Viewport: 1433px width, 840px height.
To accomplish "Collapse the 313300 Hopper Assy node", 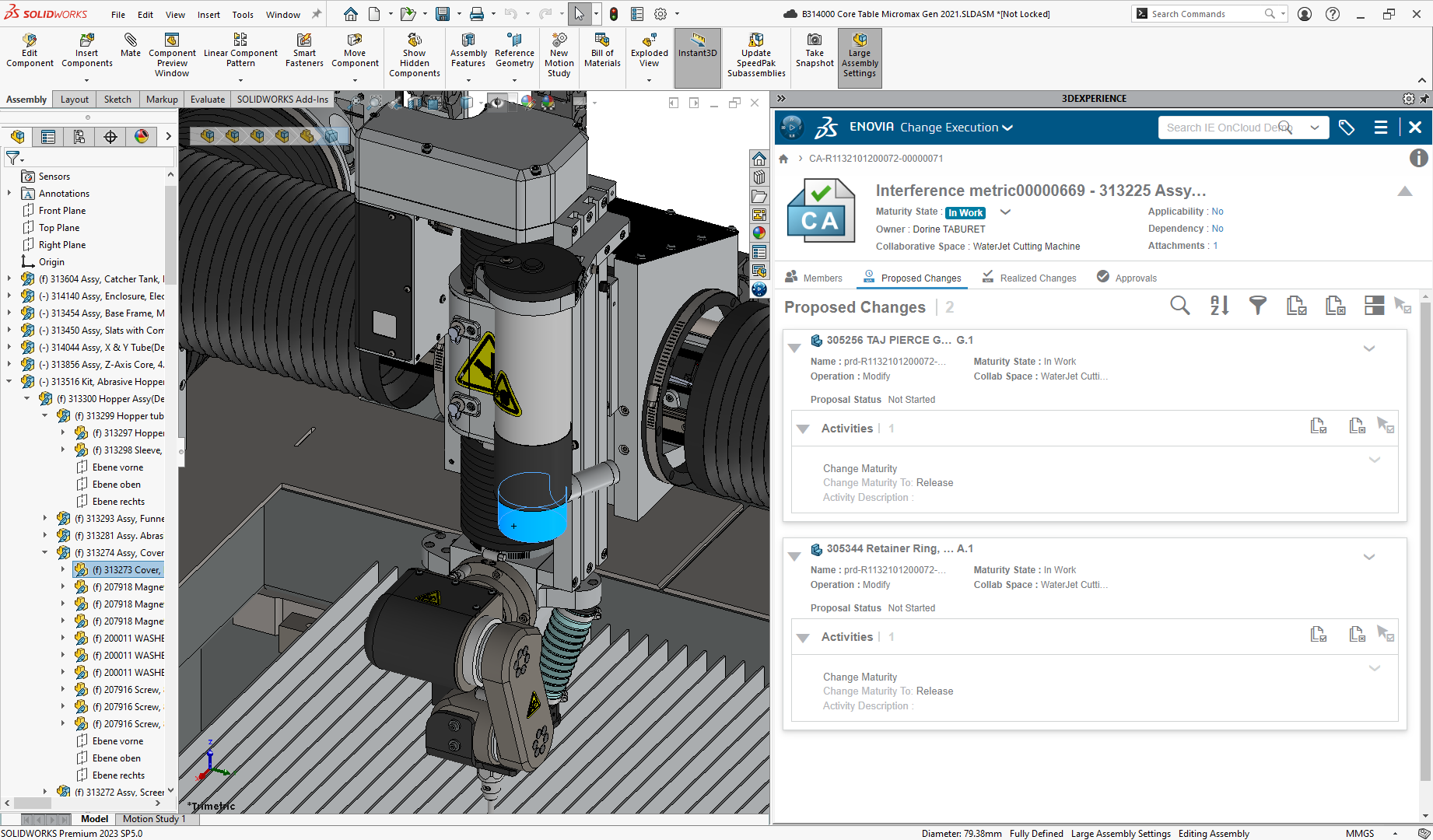I will [x=27, y=398].
